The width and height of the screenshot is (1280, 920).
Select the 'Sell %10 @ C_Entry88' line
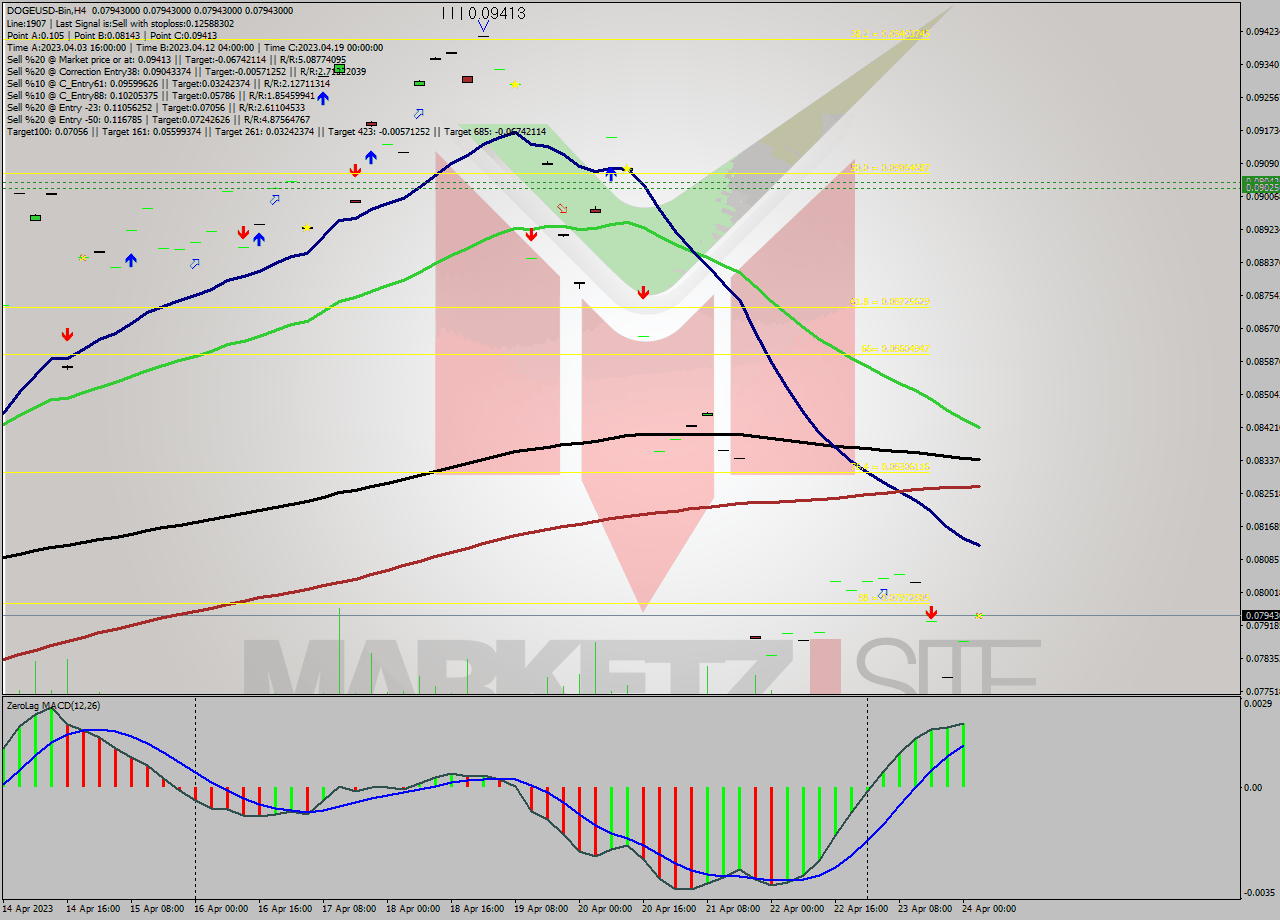tap(160, 95)
